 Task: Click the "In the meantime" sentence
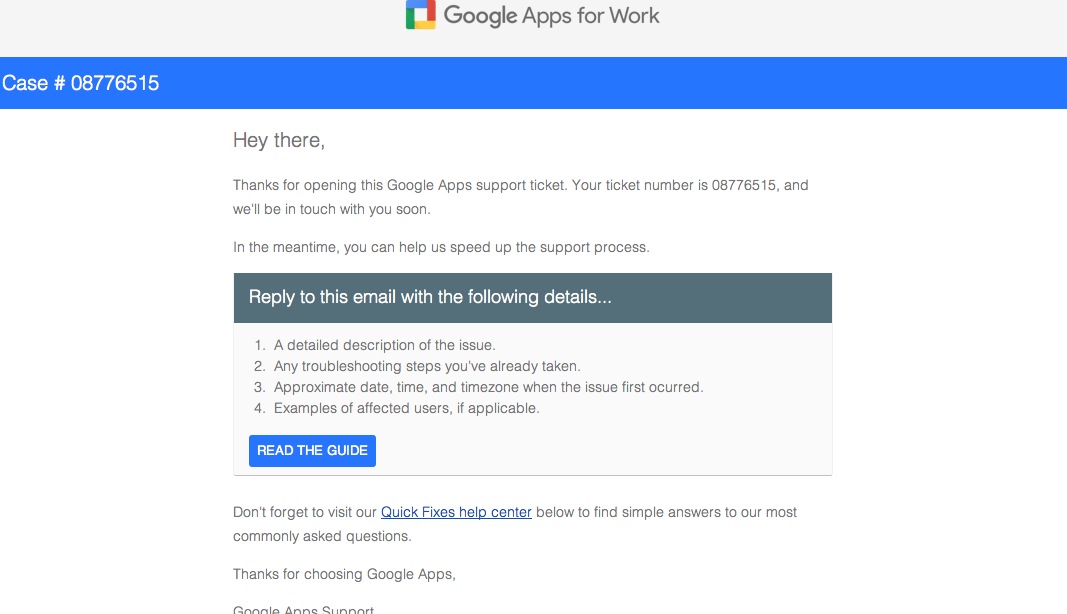point(441,247)
